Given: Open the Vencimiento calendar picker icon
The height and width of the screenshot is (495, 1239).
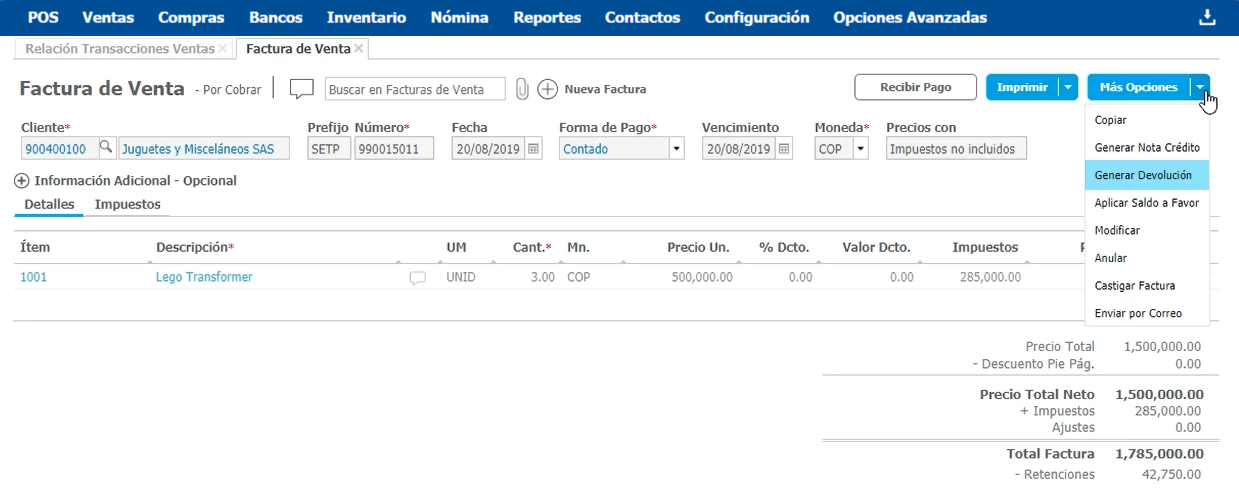Looking at the screenshot, I should click(784, 149).
